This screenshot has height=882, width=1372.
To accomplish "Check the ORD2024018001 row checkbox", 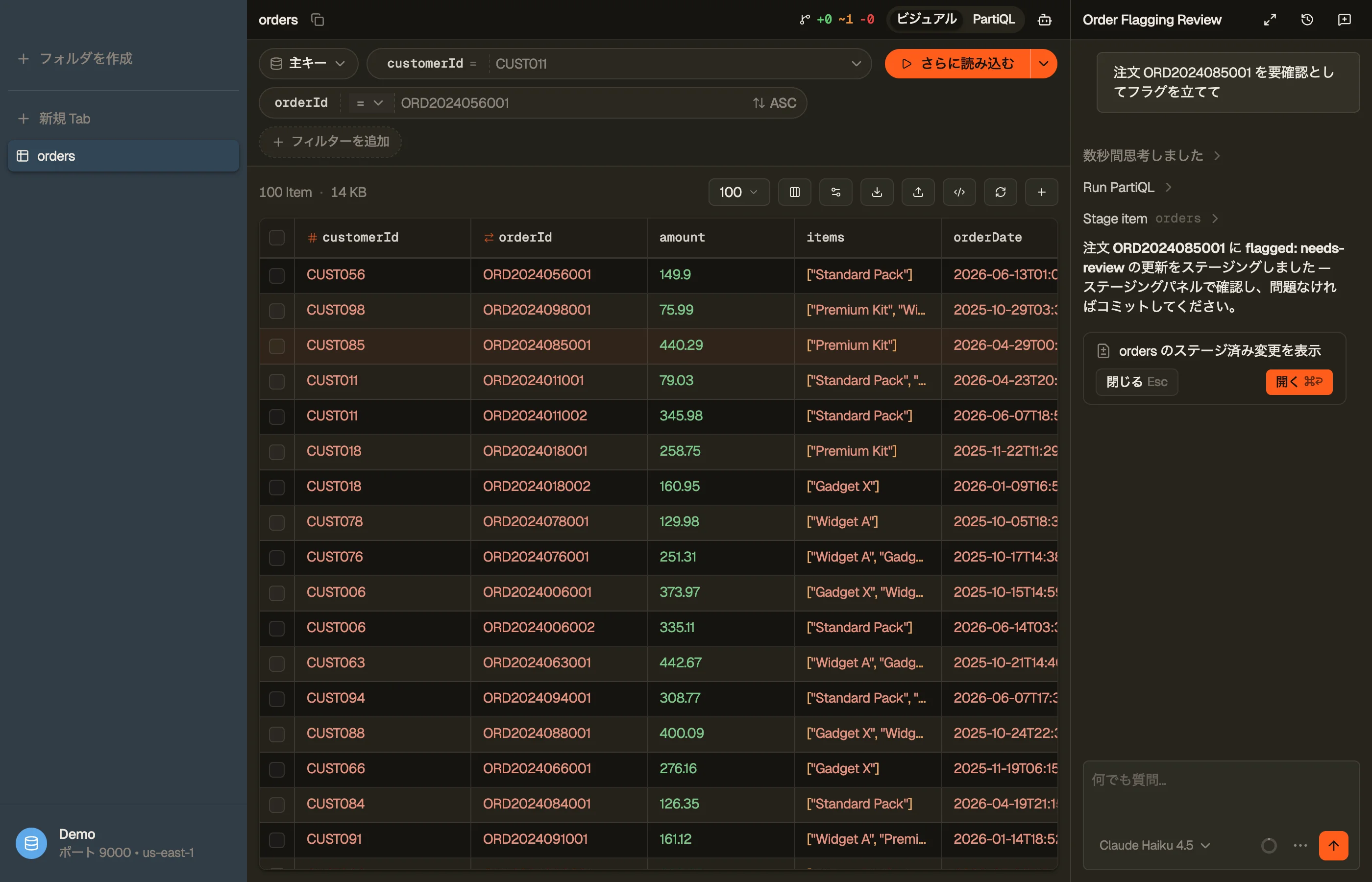I will pos(276,451).
